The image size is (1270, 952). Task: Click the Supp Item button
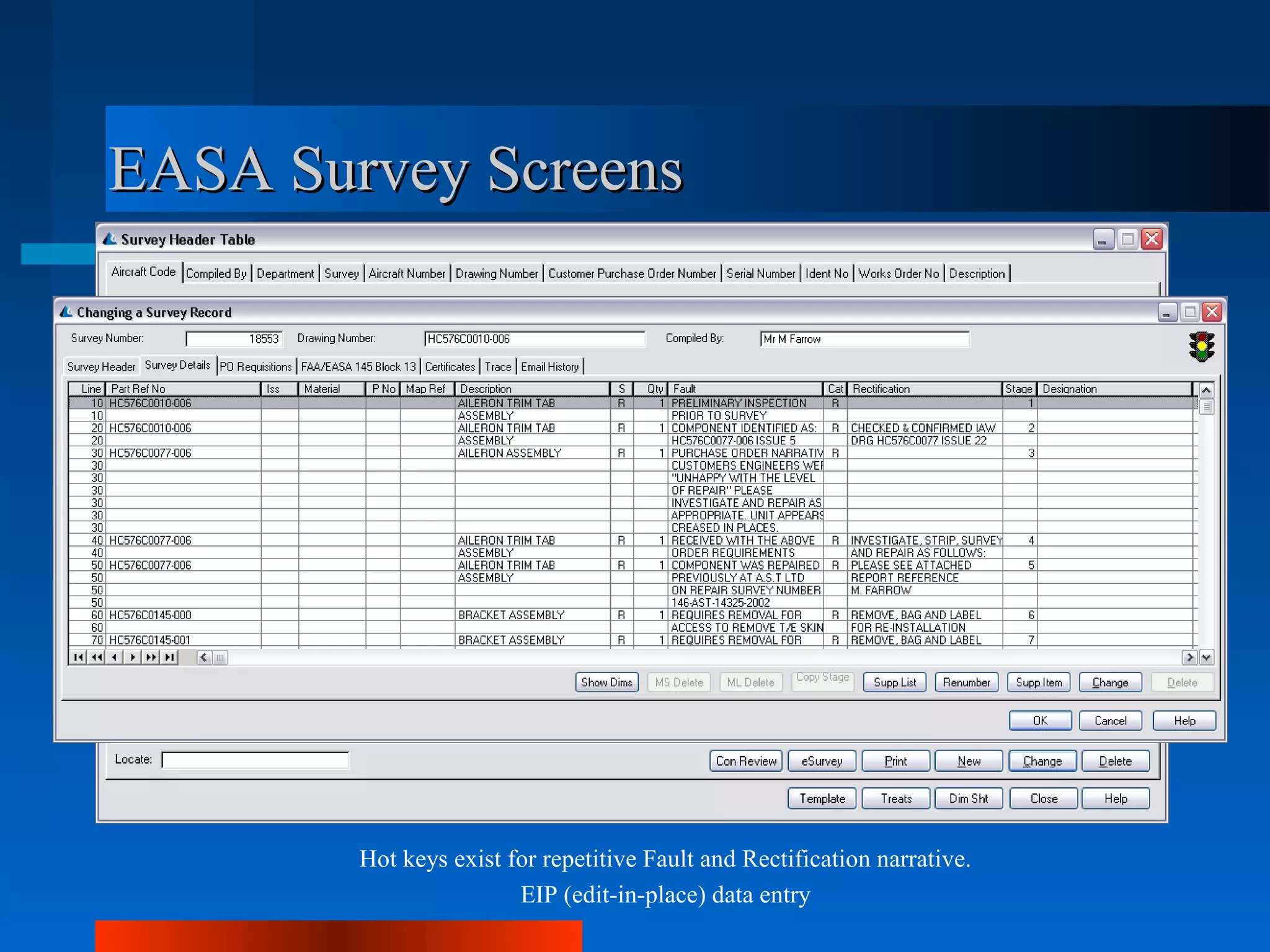tap(1039, 682)
